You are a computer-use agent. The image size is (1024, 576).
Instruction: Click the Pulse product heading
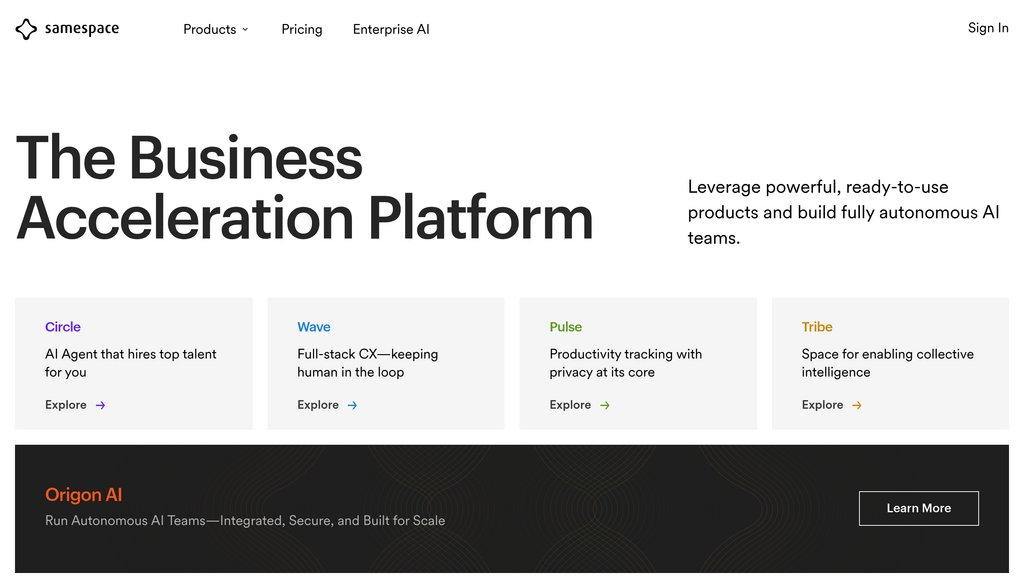pyautogui.click(x=566, y=327)
